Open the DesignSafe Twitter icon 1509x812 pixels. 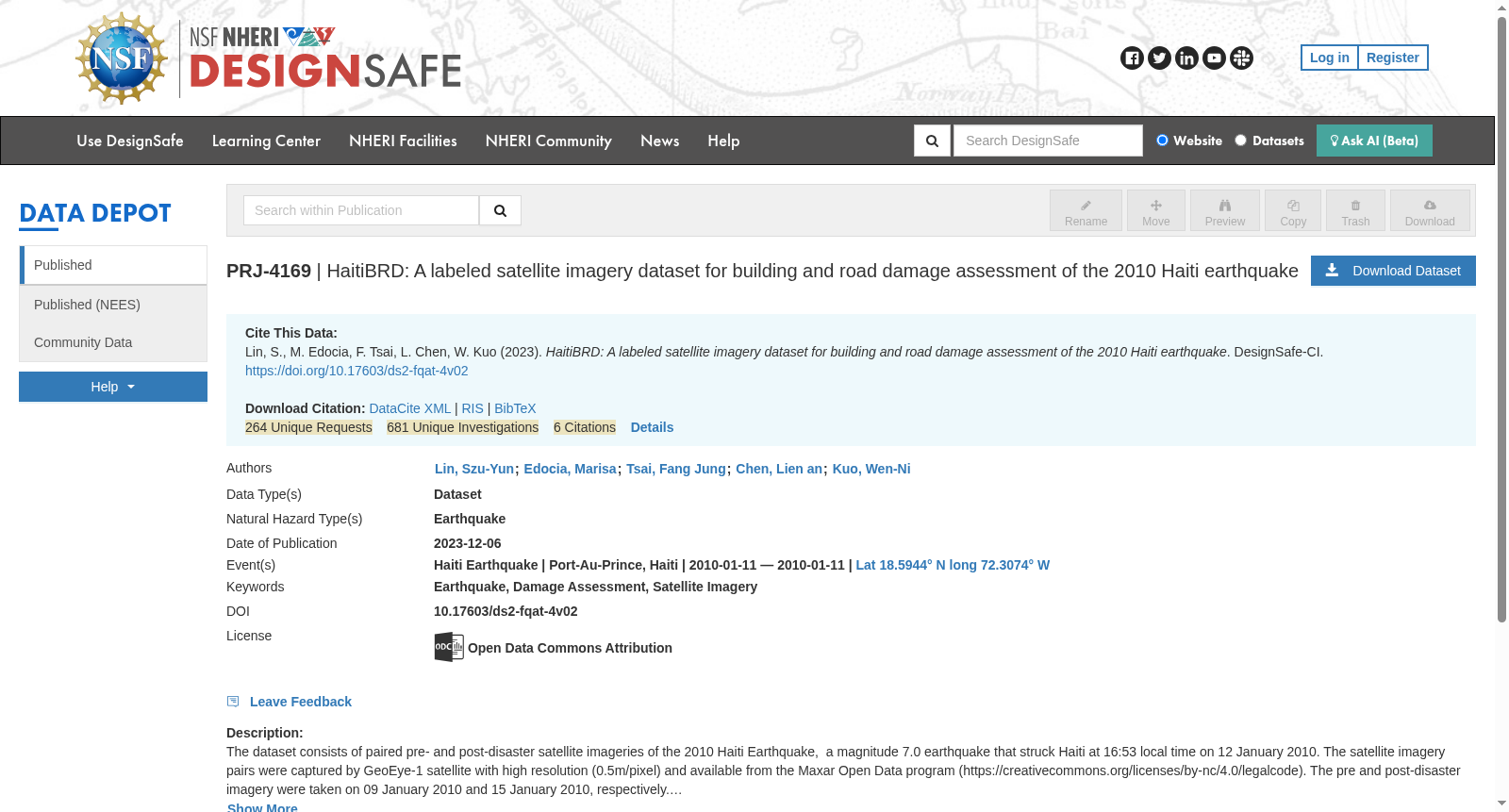(1159, 58)
